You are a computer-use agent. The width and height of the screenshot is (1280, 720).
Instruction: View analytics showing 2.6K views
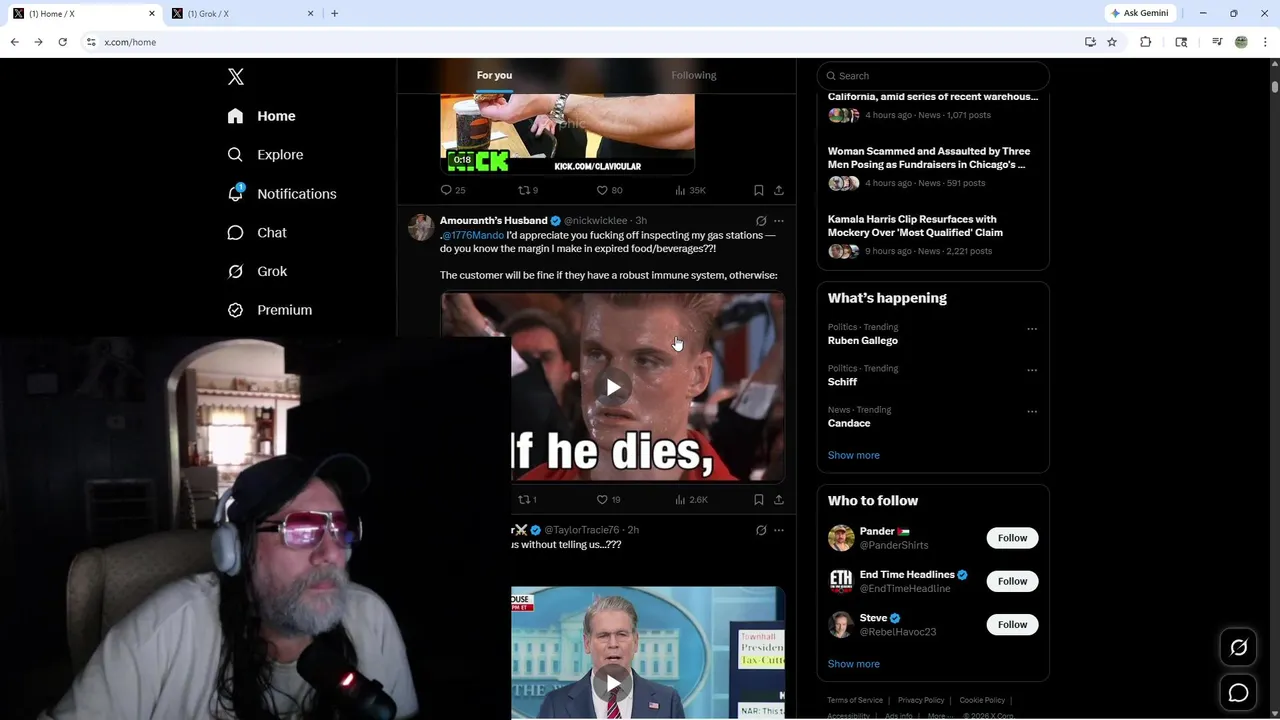(x=691, y=499)
